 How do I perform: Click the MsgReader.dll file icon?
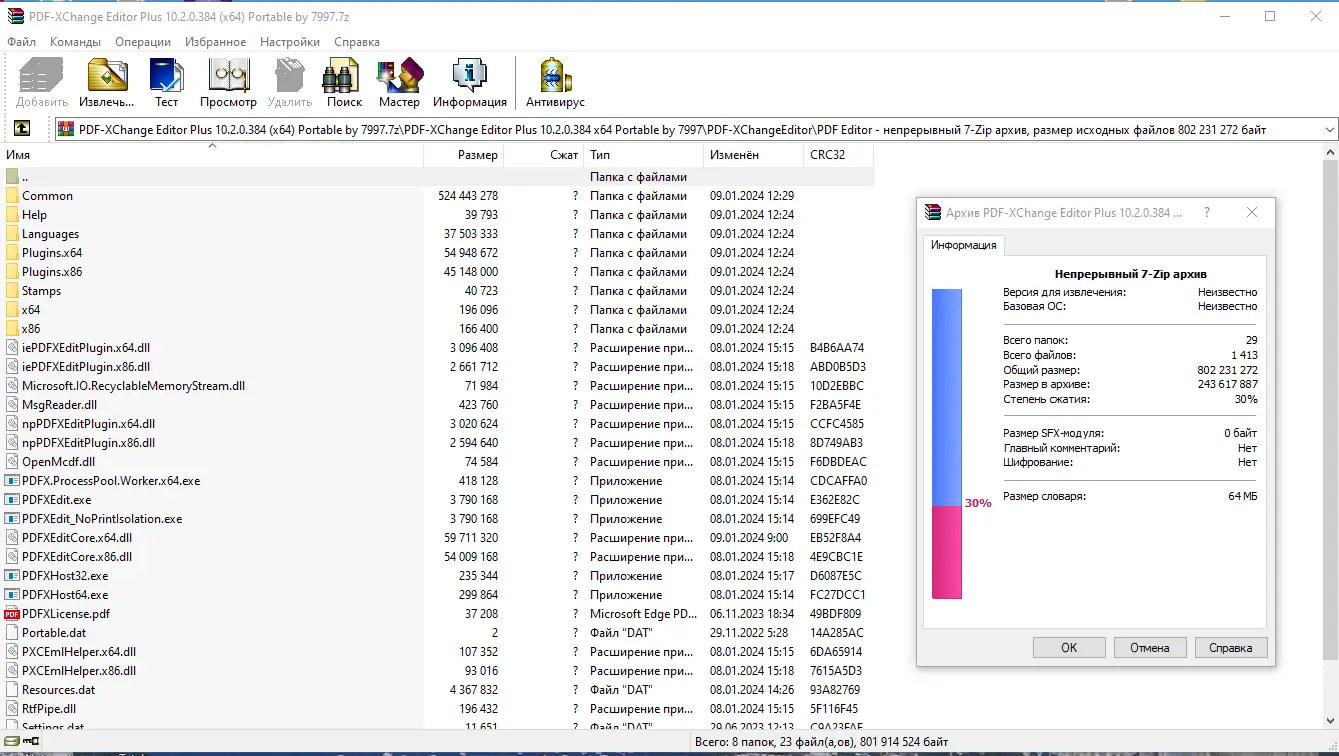pyautogui.click(x=12, y=405)
